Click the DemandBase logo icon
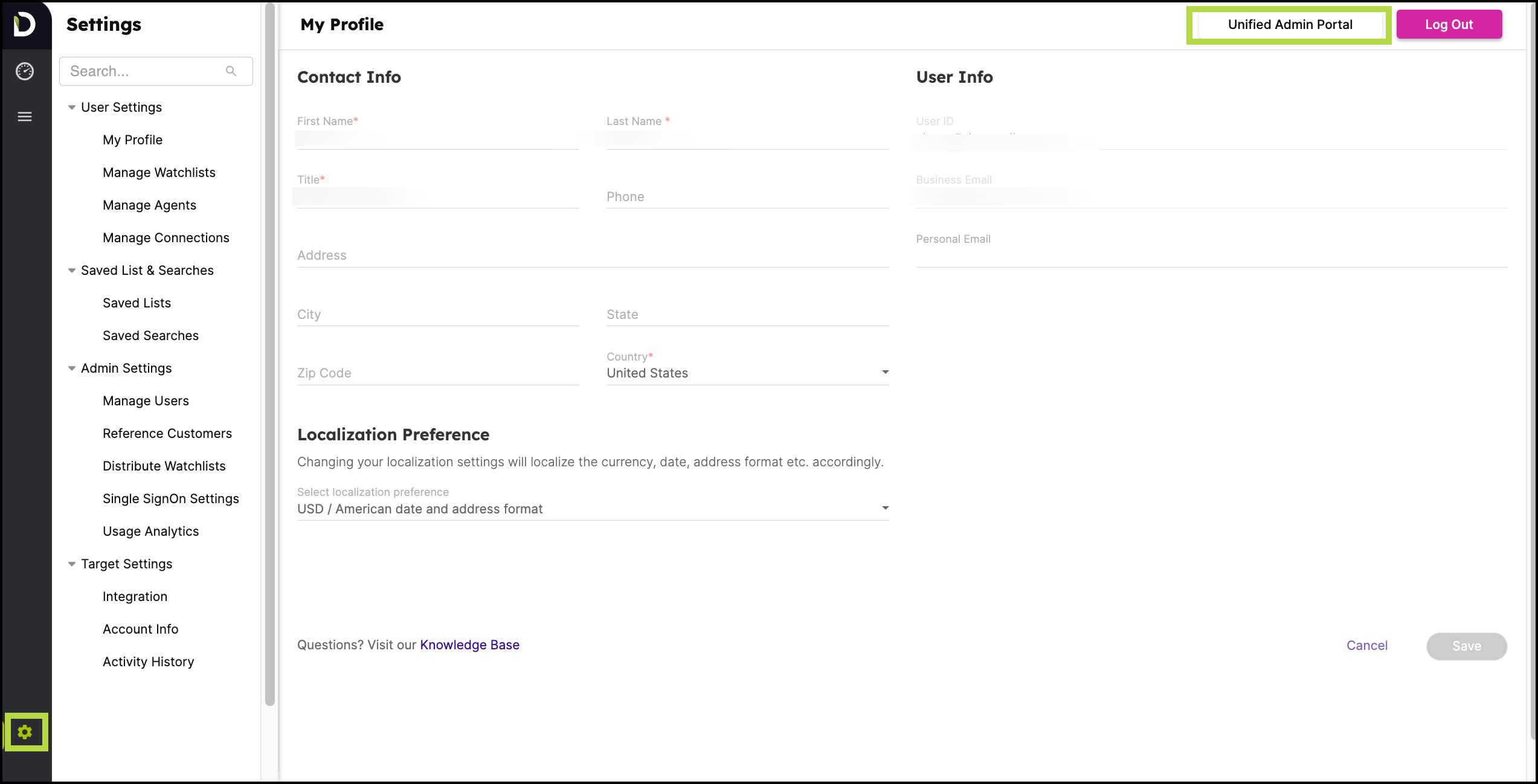This screenshot has height=784, width=1538. coord(25,25)
